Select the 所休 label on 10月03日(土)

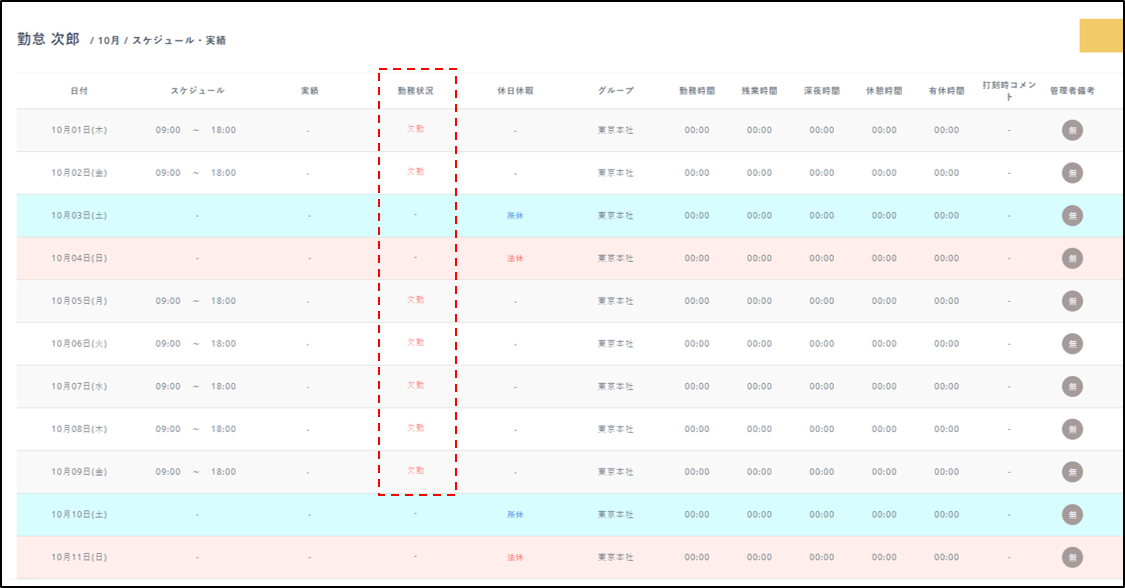coord(515,215)
